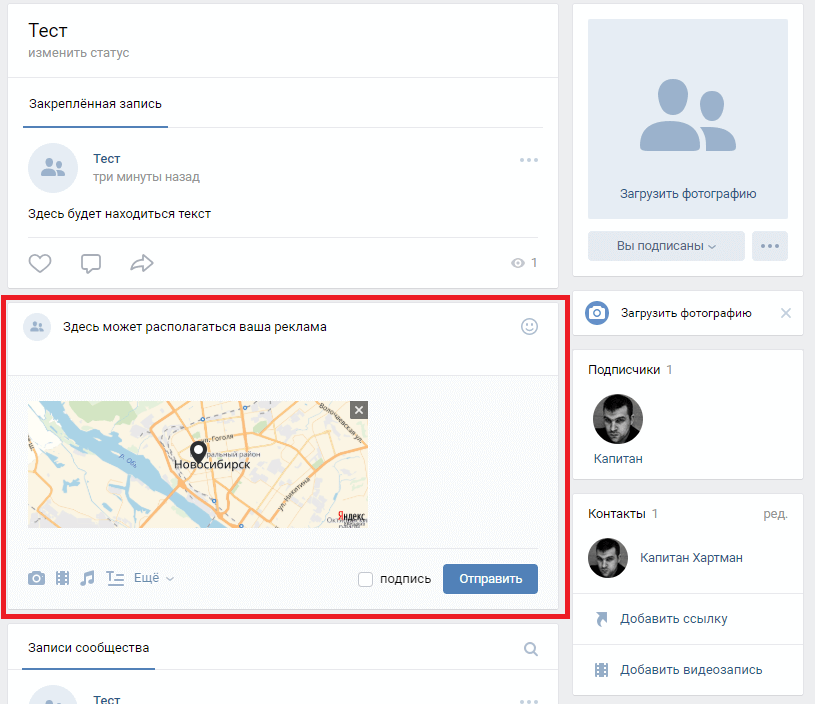Share the pinned post with arrow icon
Viewport: 815px width, 704px height.
(142, 263)
